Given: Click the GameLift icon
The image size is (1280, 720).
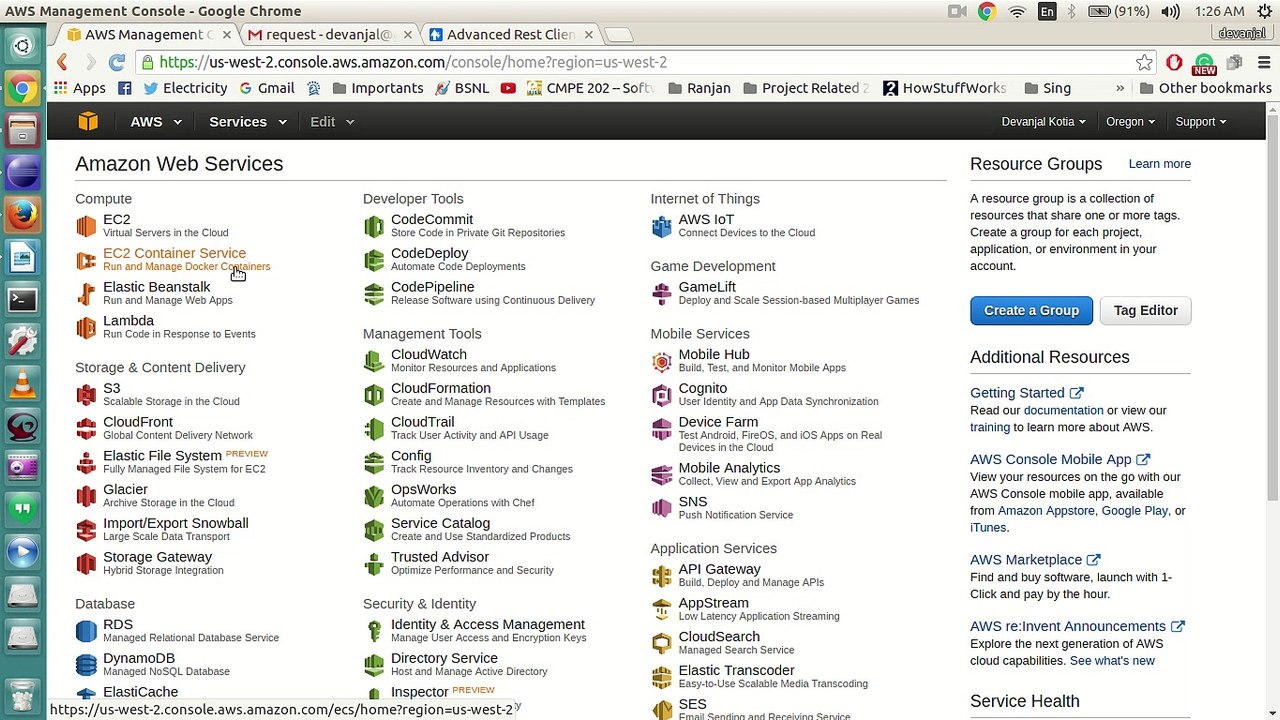Looking at the screenshot, I should click(x=661, y=293).
